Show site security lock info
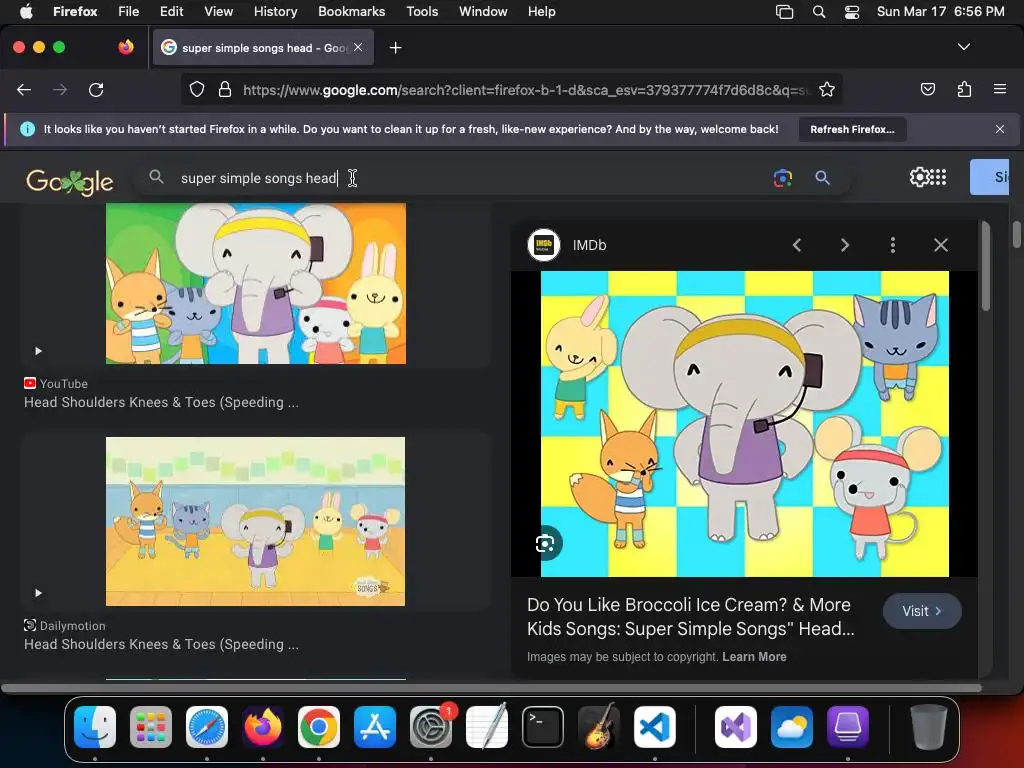This screenshot has height=768, width=1024. pos(225,89)
